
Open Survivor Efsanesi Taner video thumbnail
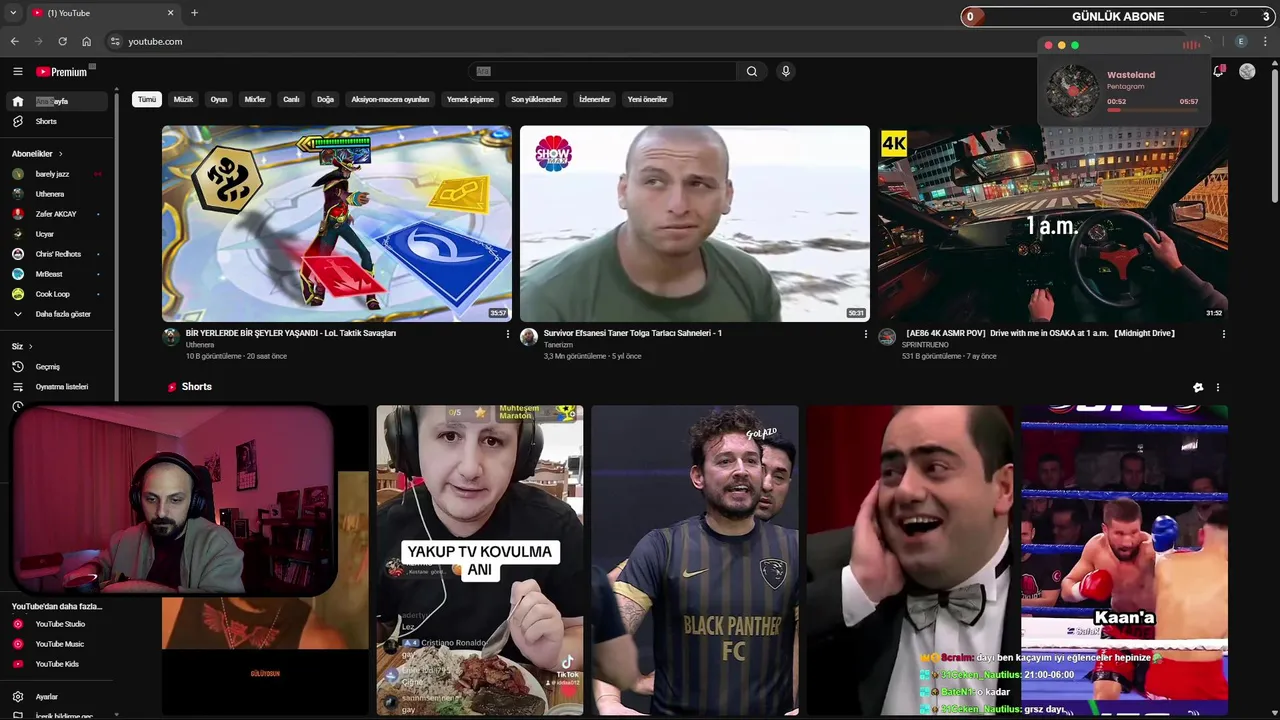[x=695, y=223]
